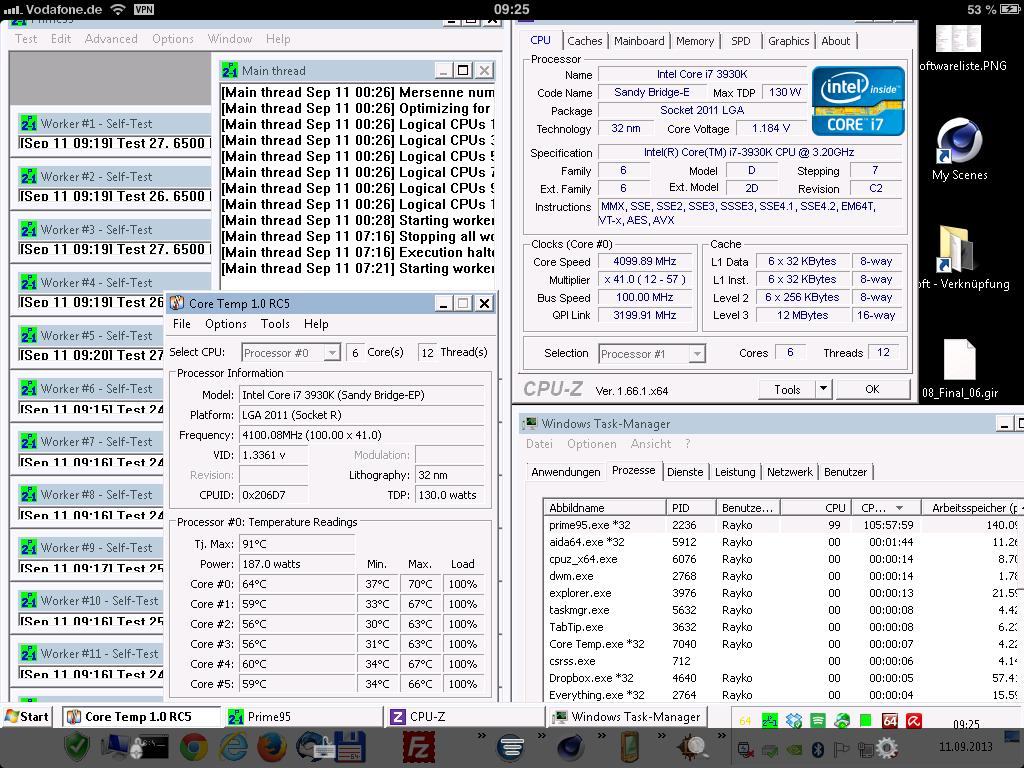Expand the CPU-Z processor Selection dropdown
Image resolution: width=1024 pixels, height=768 pixels.
click(696, 354)
